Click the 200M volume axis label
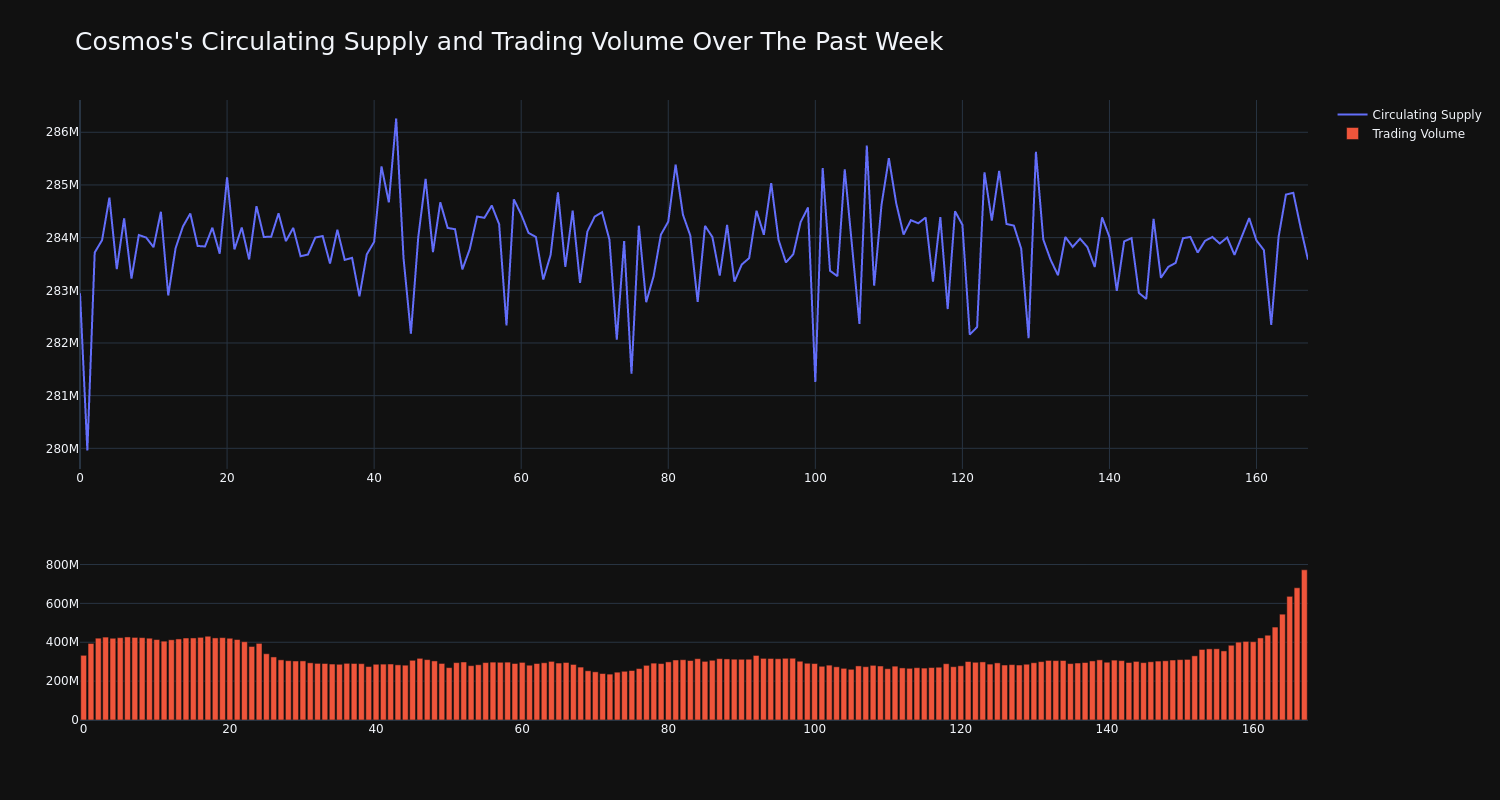The image size is (1500, 800). click(62, 681)
